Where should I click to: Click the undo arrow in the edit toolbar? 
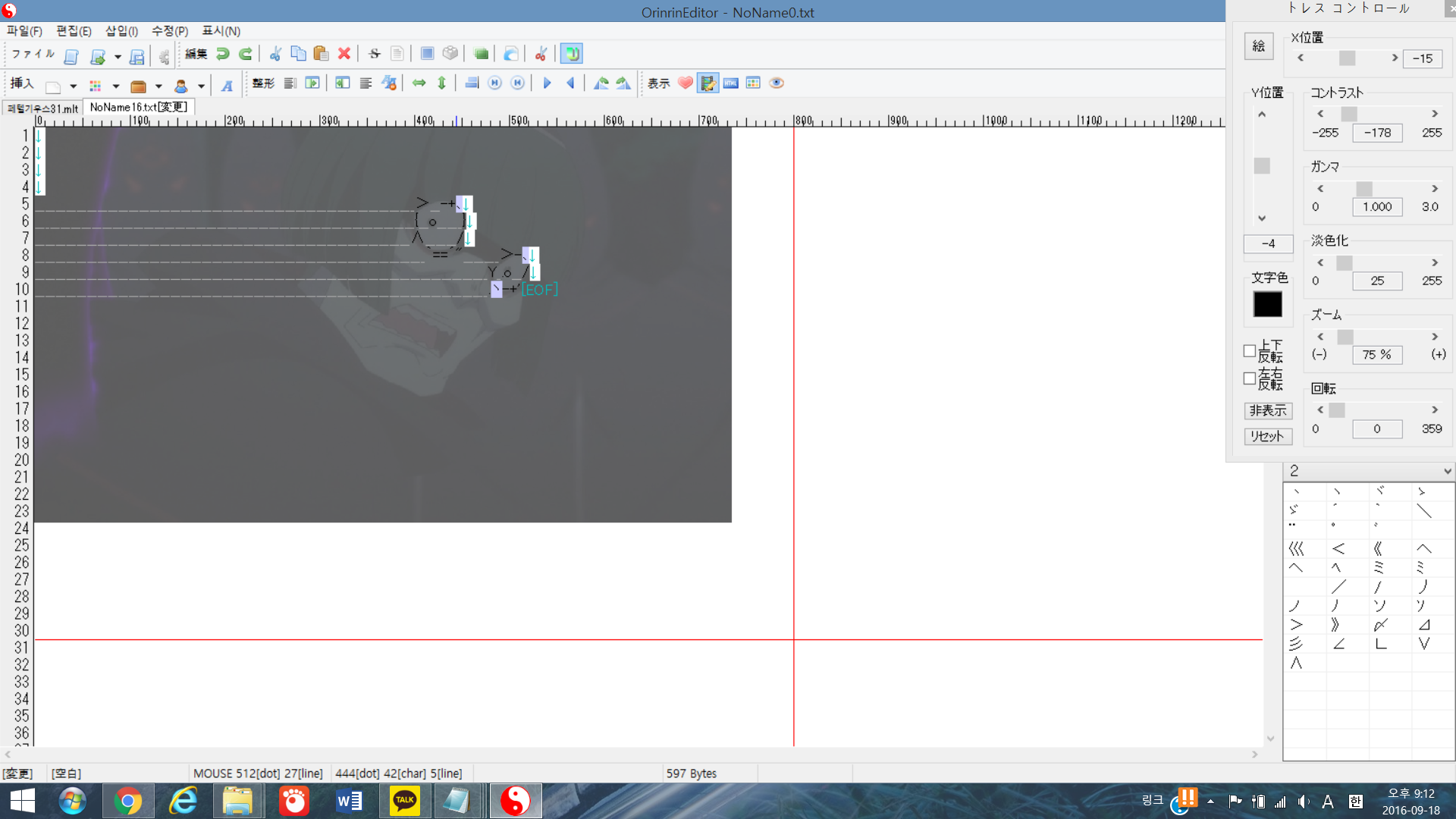(222, 54)
